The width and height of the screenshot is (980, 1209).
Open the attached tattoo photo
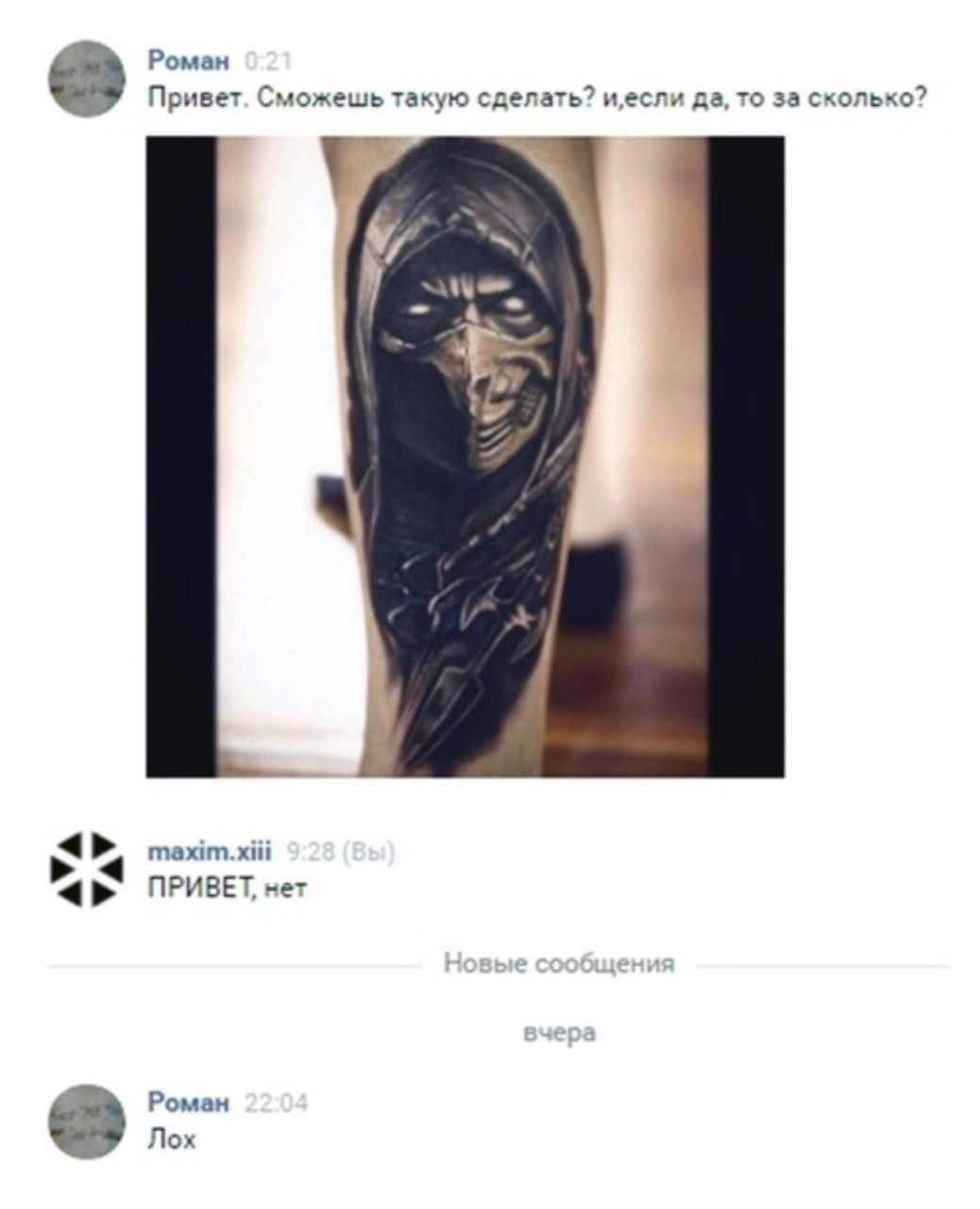pyautogui.click(x=465, y=456)
